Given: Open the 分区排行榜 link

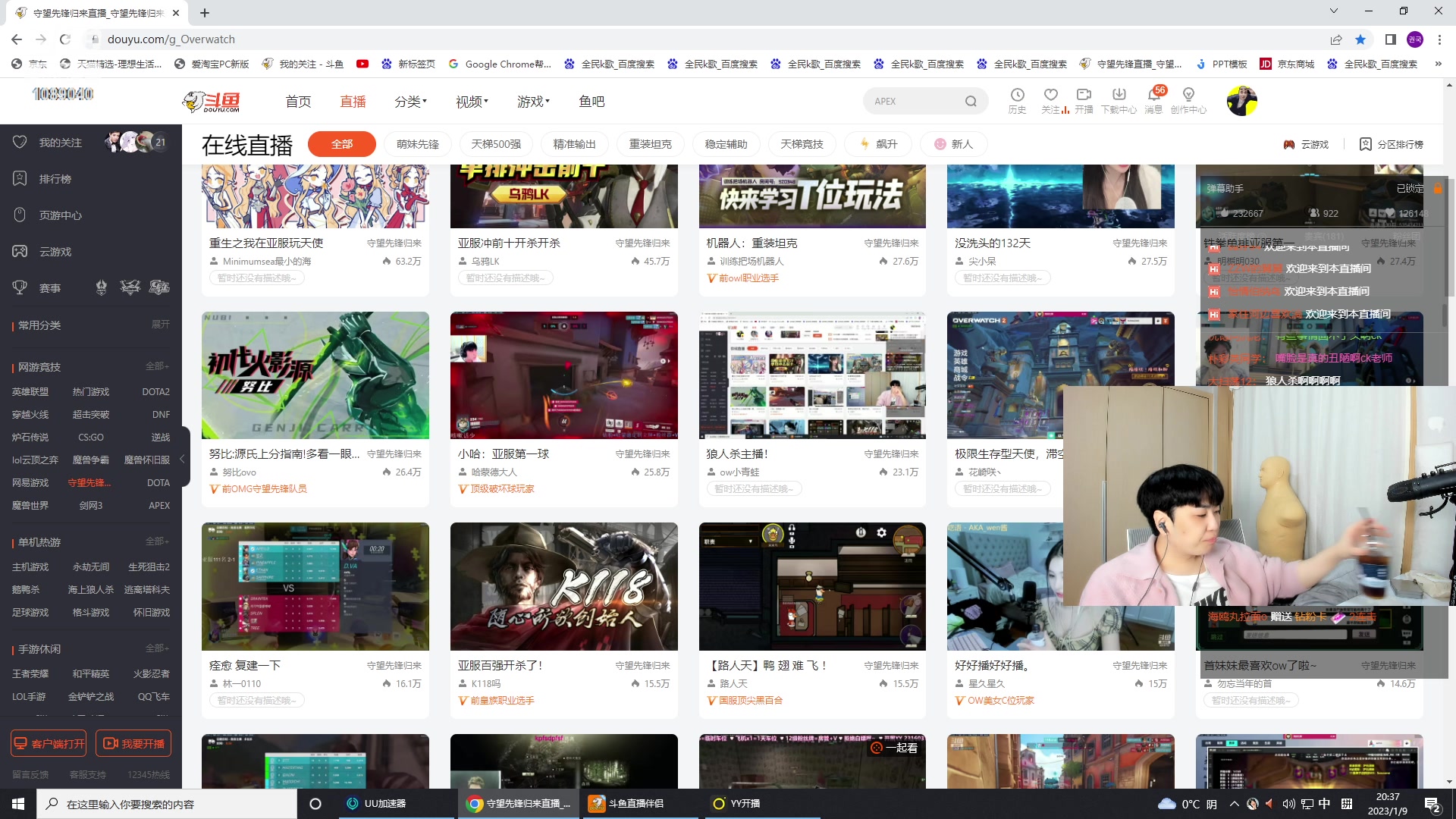Looking at the screenshot, I should click(1391, 144).
